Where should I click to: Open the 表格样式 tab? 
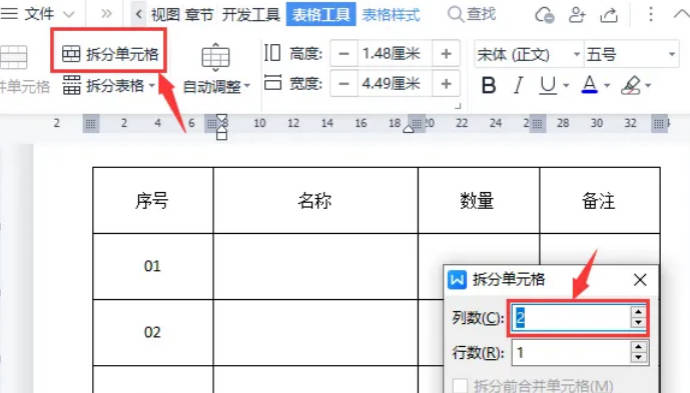pyautogui.click(x=391, y=15)
